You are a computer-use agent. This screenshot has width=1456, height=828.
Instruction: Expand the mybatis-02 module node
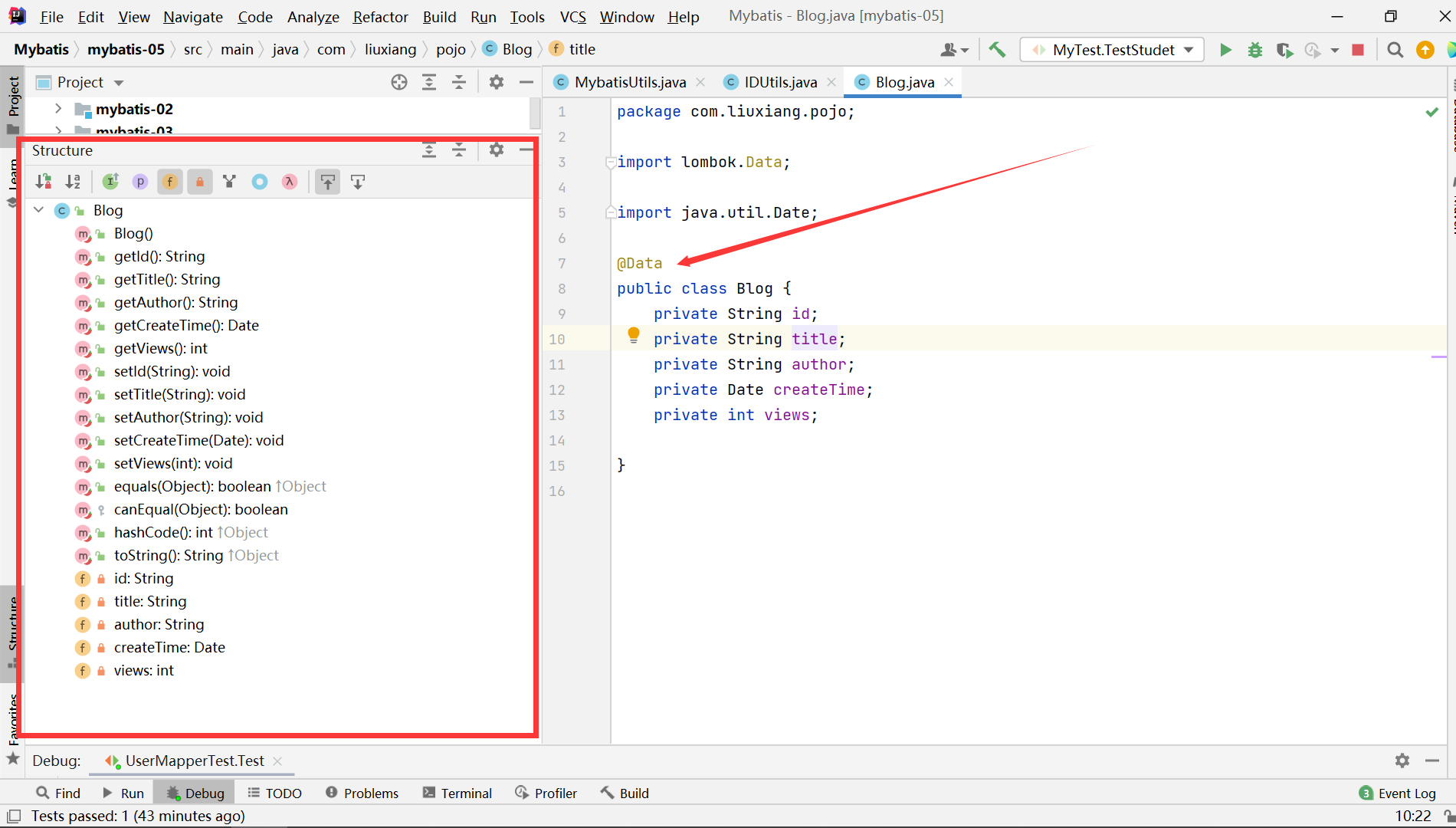[58, 109]
